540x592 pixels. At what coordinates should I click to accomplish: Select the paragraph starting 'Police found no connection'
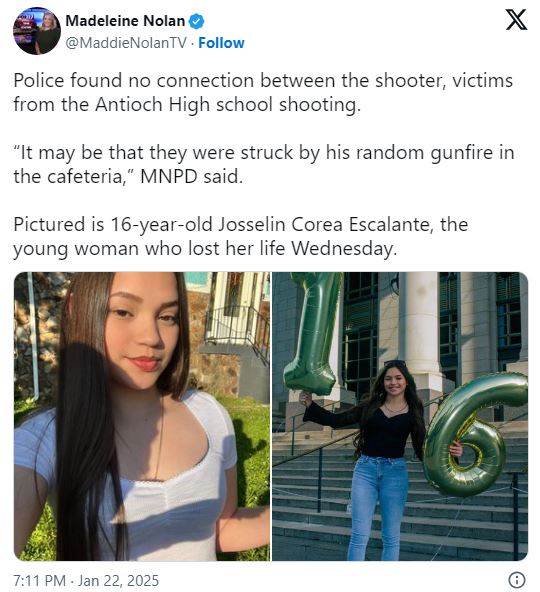(263, 92)
